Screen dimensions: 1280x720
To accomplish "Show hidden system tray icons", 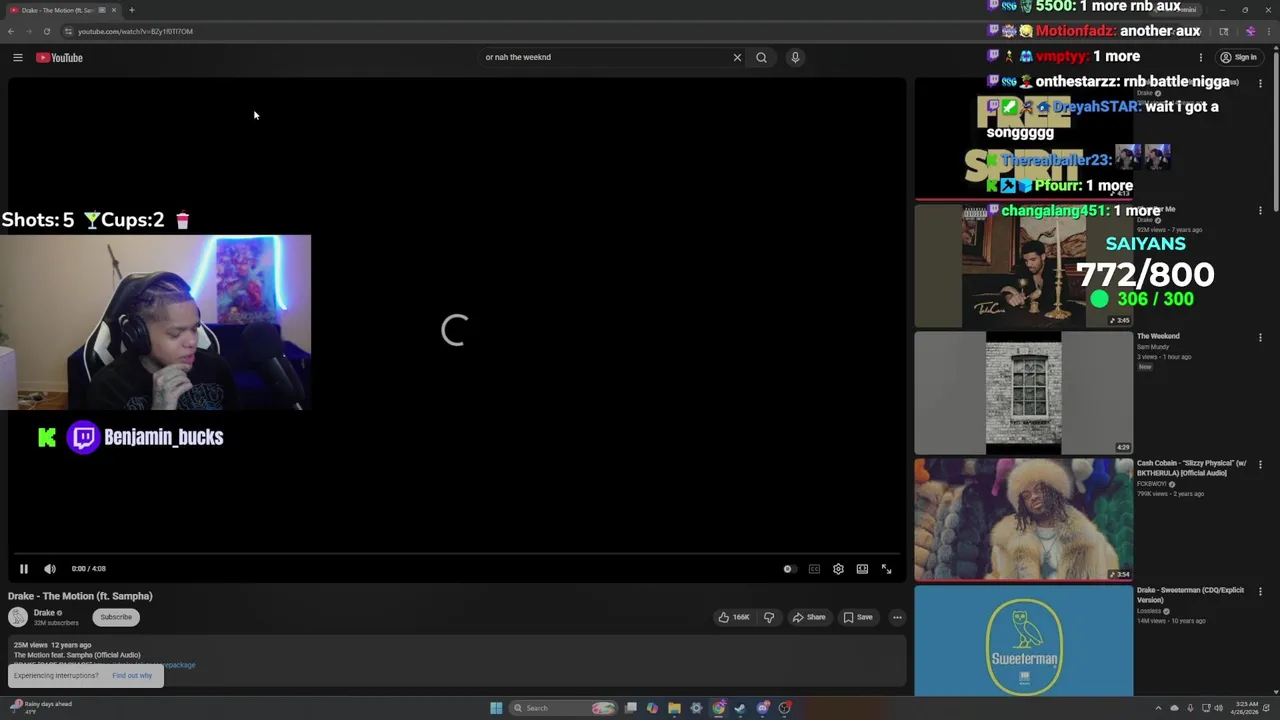I will pos(1158,708).
